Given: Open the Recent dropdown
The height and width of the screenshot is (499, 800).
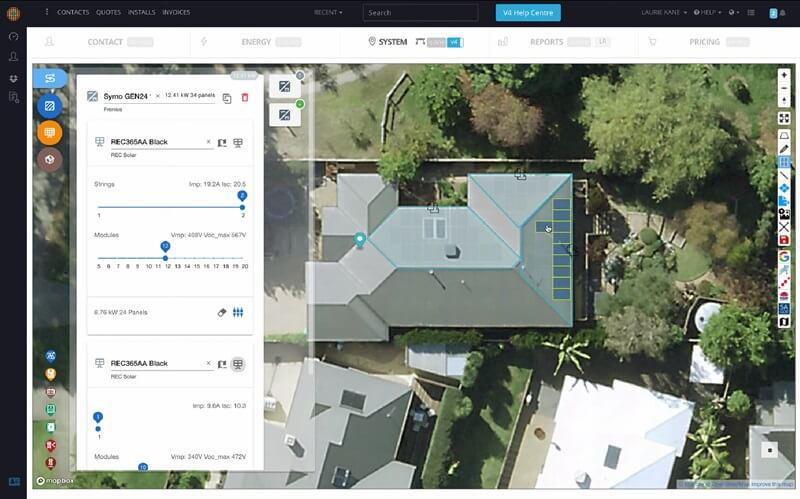Looking at the screenshot, I should [327, 12].
